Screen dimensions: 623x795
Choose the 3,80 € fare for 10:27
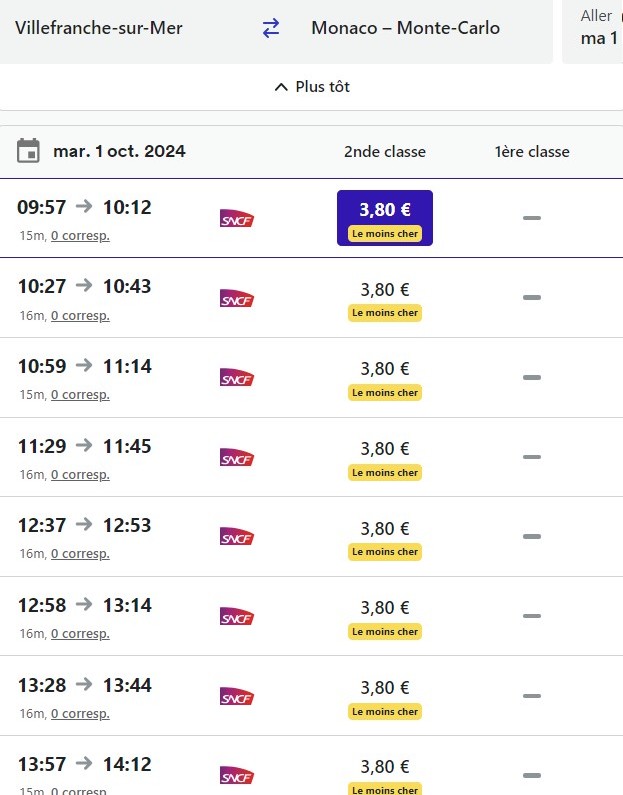pos(385,290)
